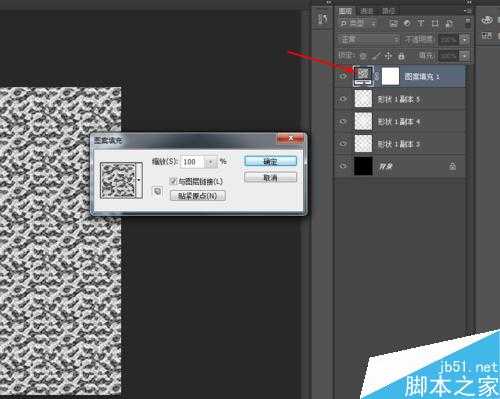Click the pattern preview thumbnail in dialog
The image size is (500, 399).
(118, 180)
